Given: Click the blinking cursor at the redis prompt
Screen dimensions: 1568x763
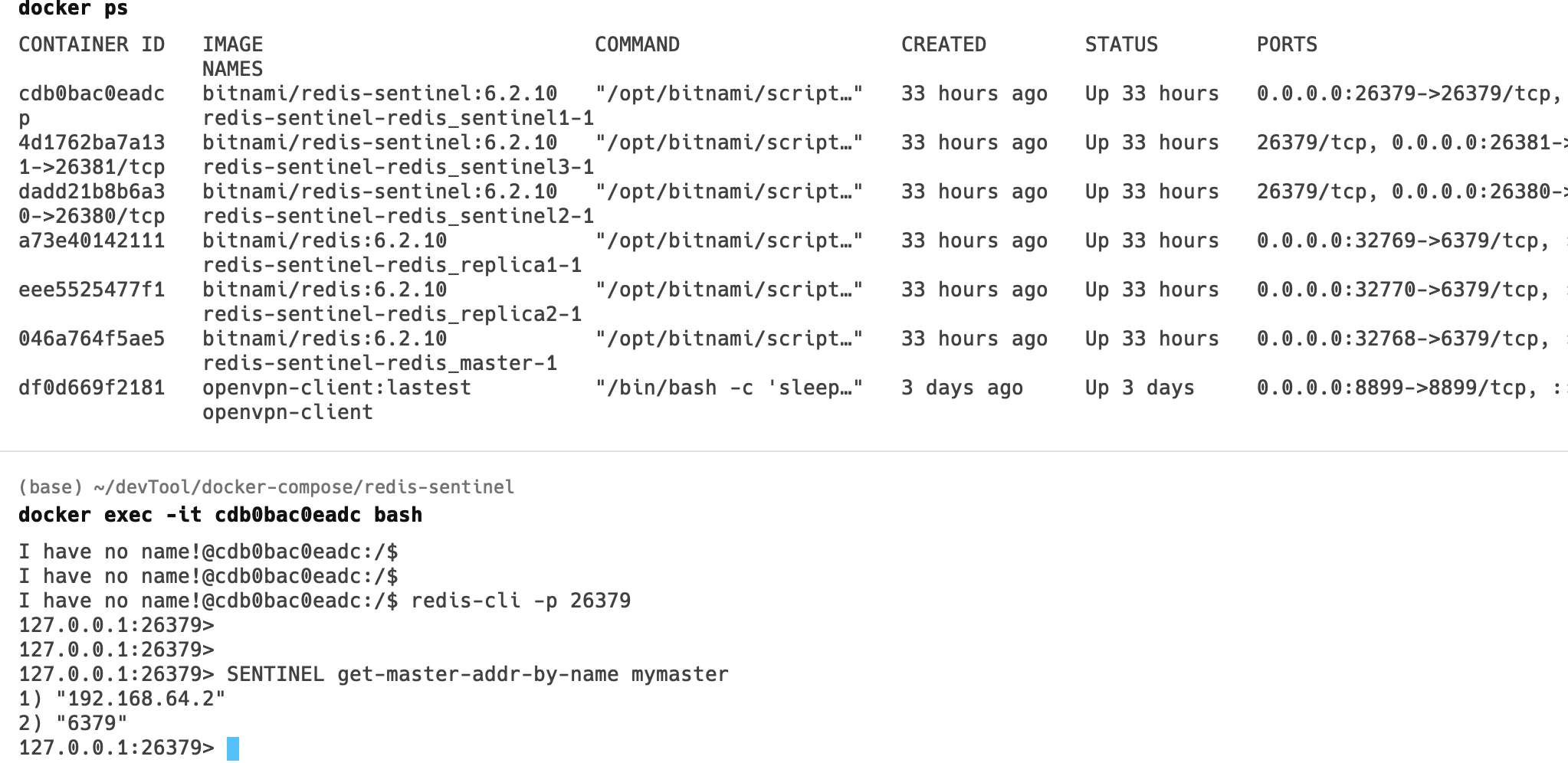Looking at the screenshot, I should coord(233,748).
